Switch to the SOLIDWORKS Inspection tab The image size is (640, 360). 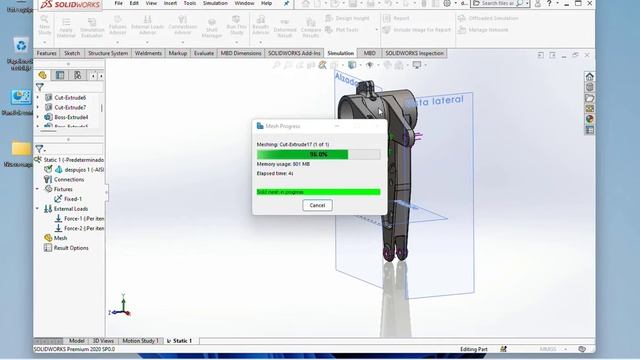[x=414, y=53]
